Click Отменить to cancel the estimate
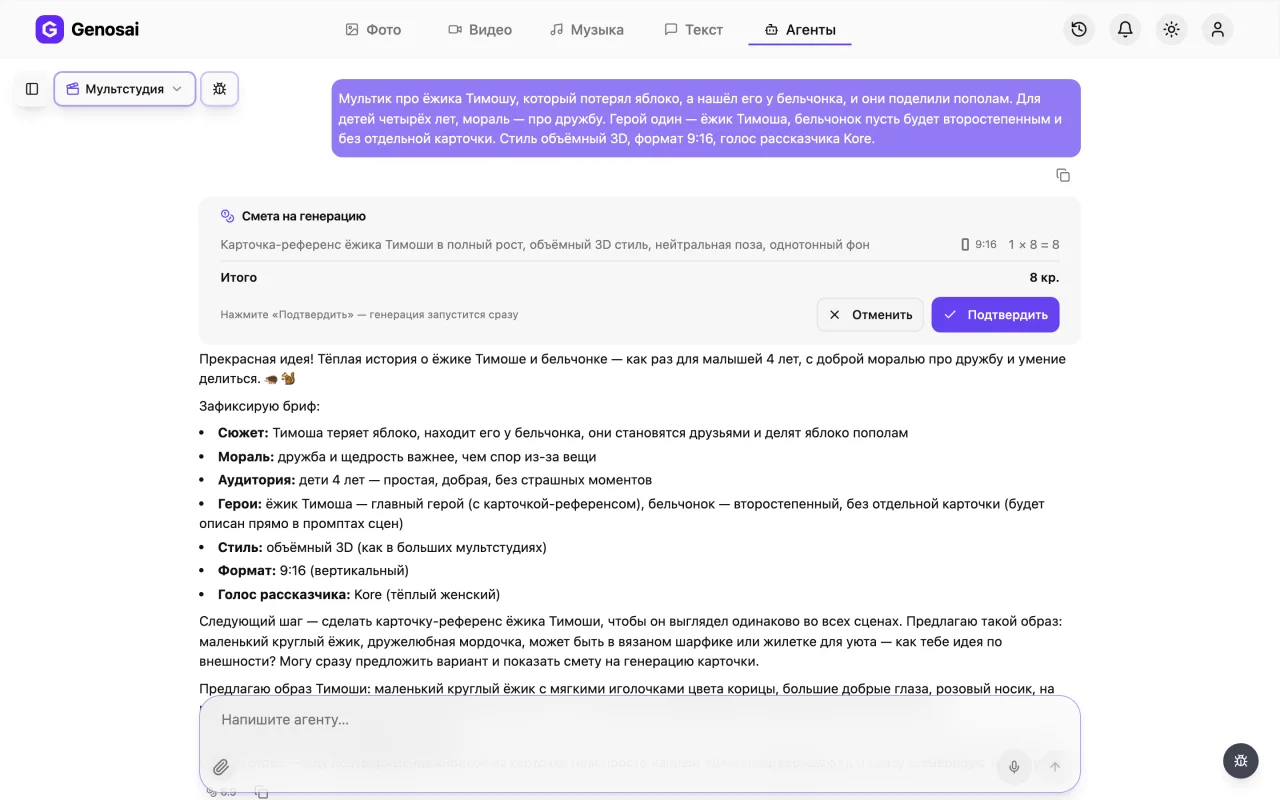1280x800 pixels. click(870, 314)
